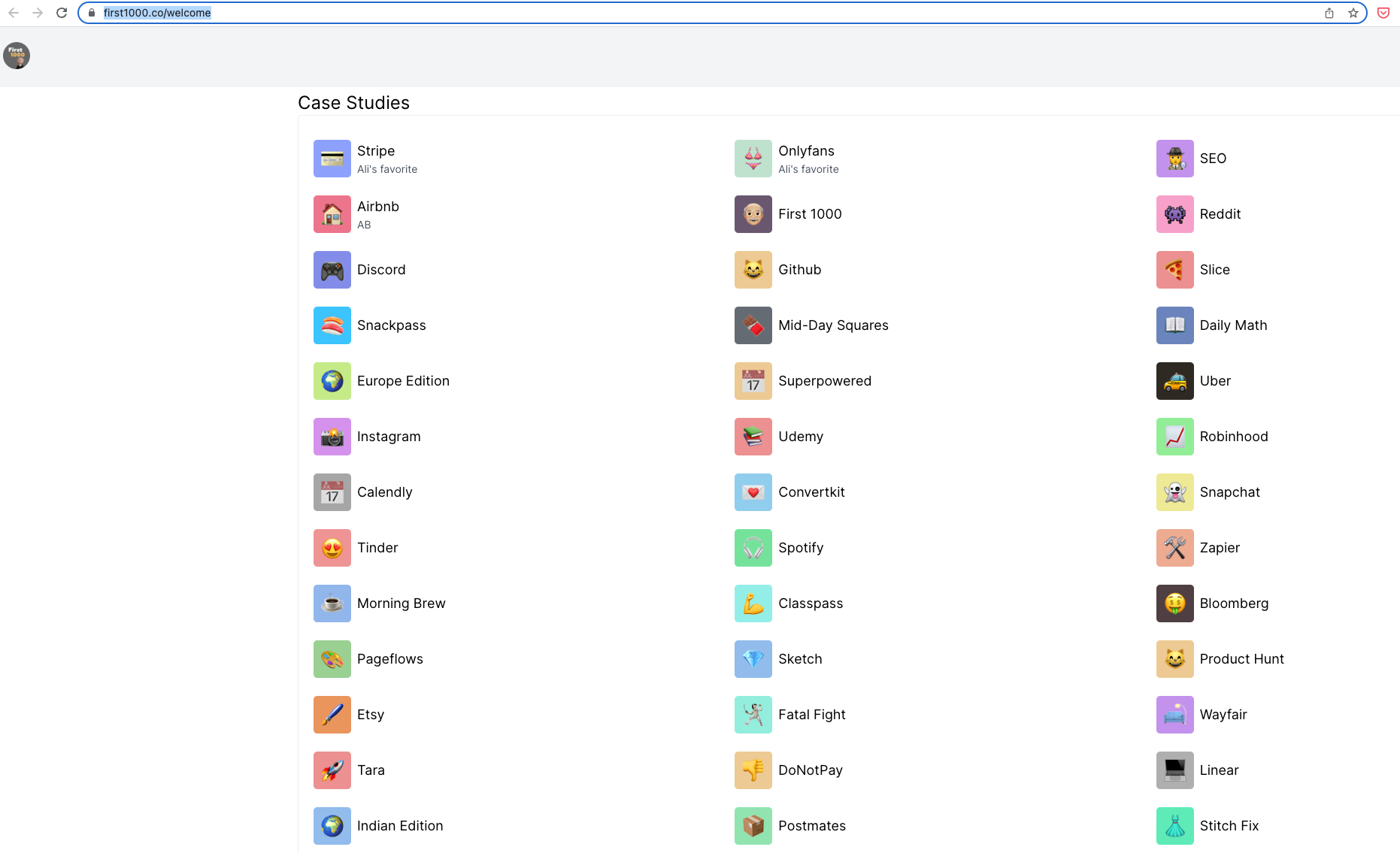Open the Mid-Day Squares chocolate icon
Screen dimensions: 1400x853
(x=753, y=325)
